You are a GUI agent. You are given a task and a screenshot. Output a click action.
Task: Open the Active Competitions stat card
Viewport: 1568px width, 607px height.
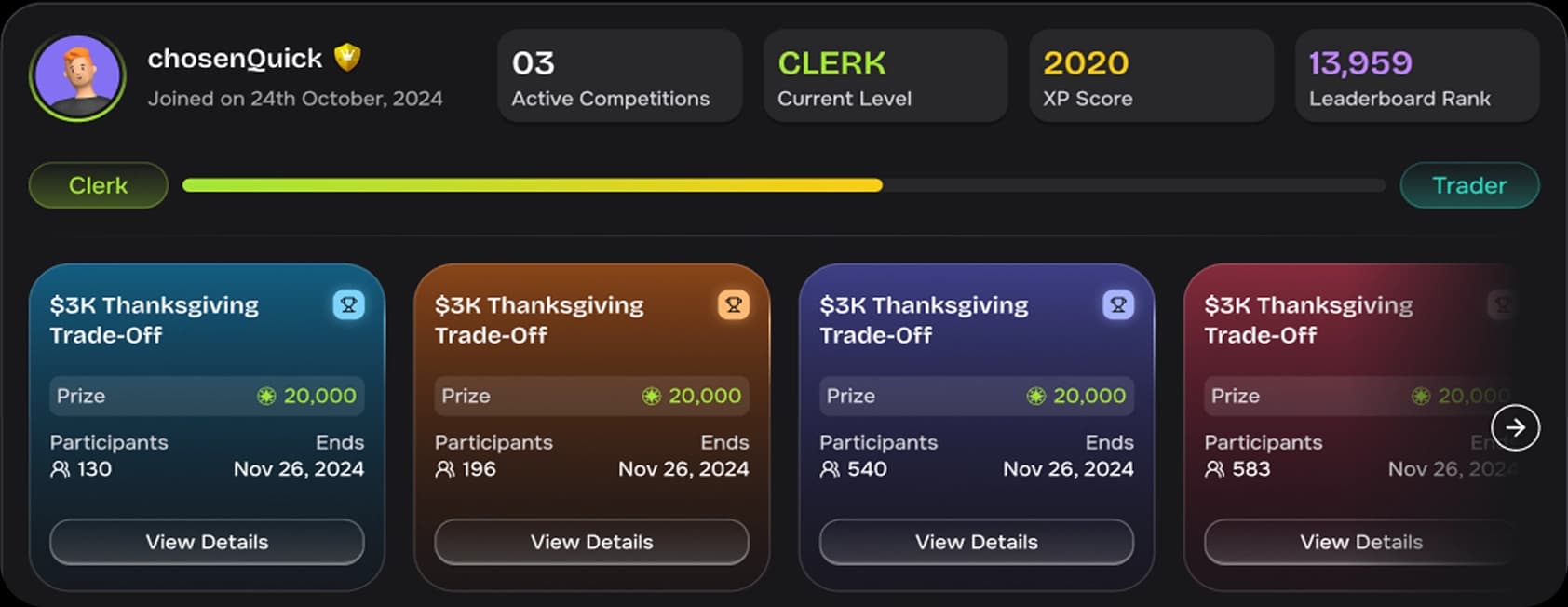tap(619, 76)
